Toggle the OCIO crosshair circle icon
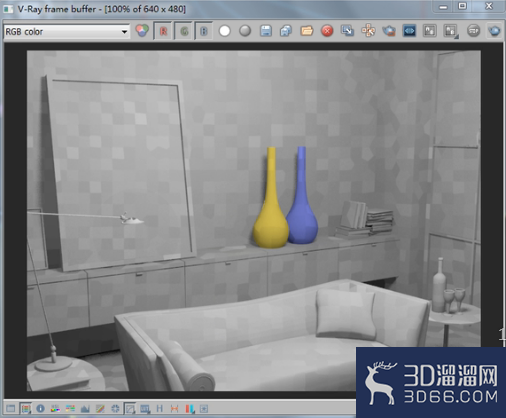506x418 pixels. (x=115, y=408)
